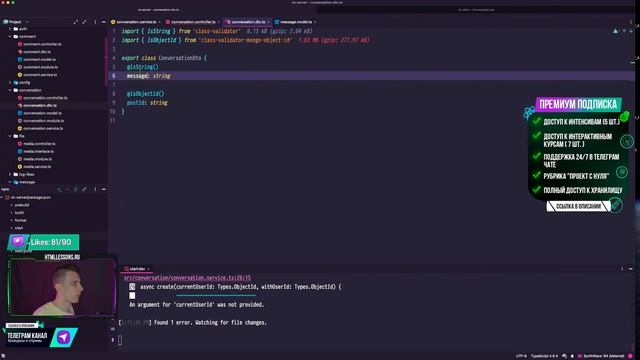Collapse the file folder
This screenshot has width=640, height=360.
[x=10, y=136]
